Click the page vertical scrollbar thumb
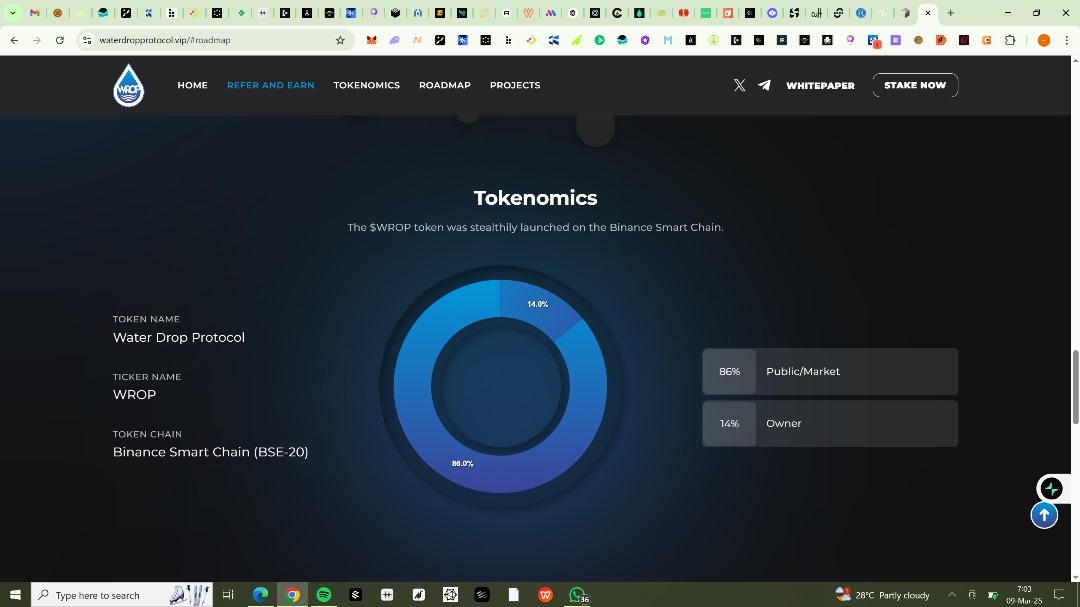Viewport: 1080px width, 607px height. coord(1075,387)
